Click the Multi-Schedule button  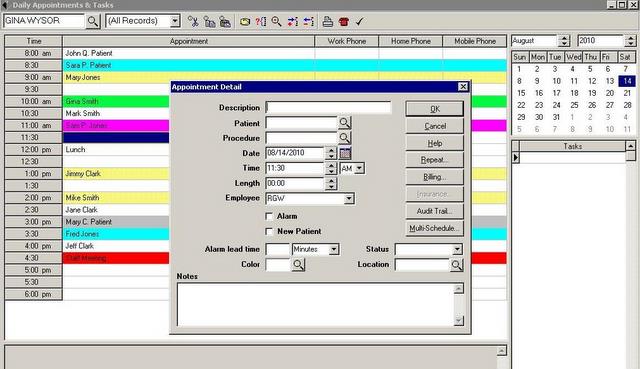coord(434,228)
